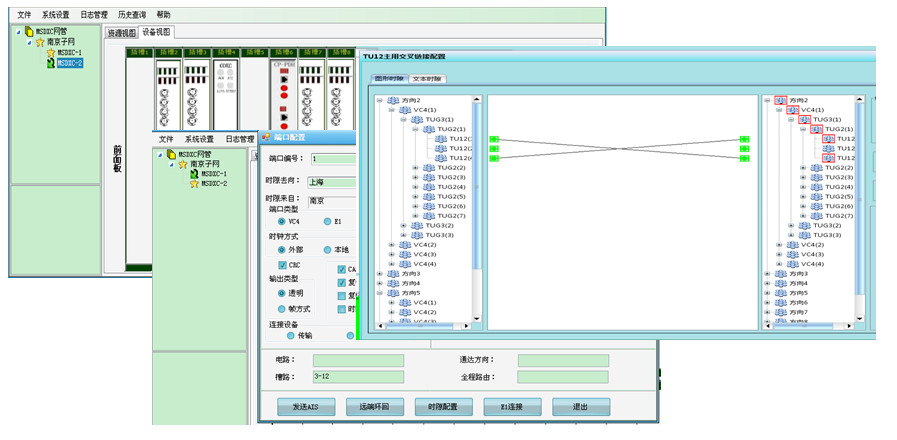Expand VC4(2) under 方向2 in the right tree
The image size is (897, 440).
pos(779,244)
